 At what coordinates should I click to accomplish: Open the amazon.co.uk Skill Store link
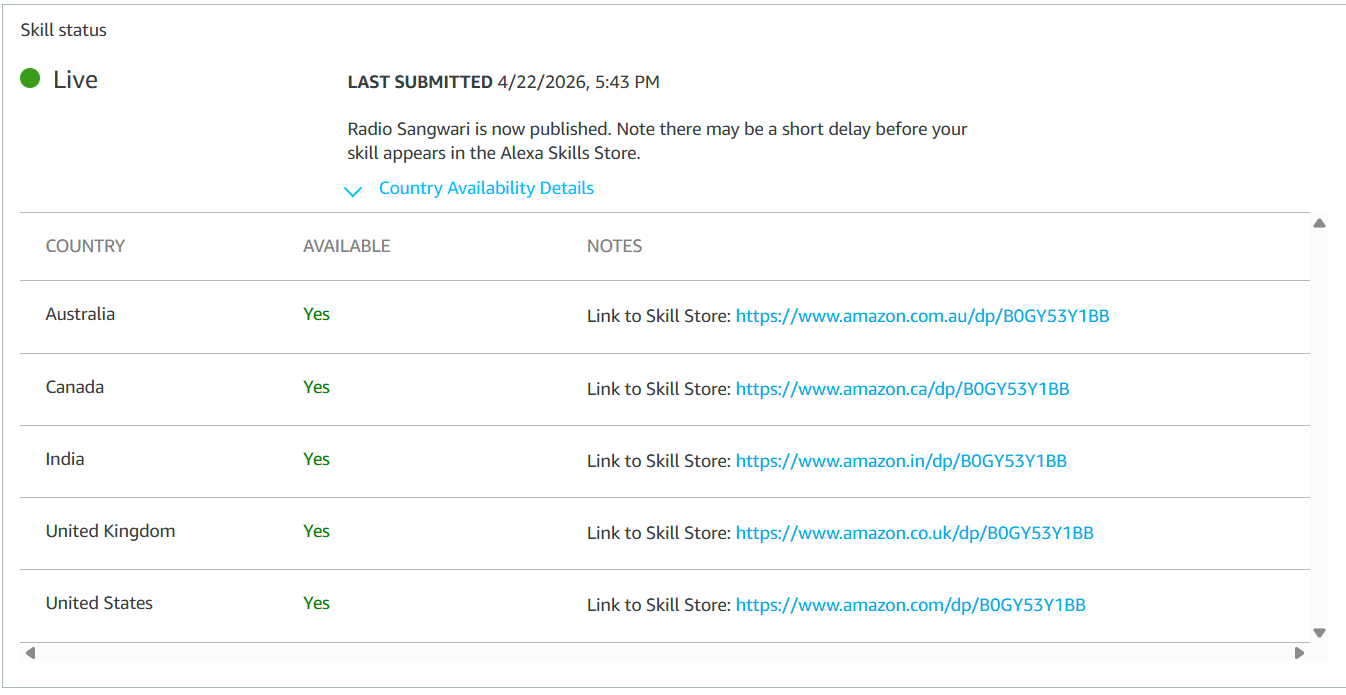click(x=914, y=533)
